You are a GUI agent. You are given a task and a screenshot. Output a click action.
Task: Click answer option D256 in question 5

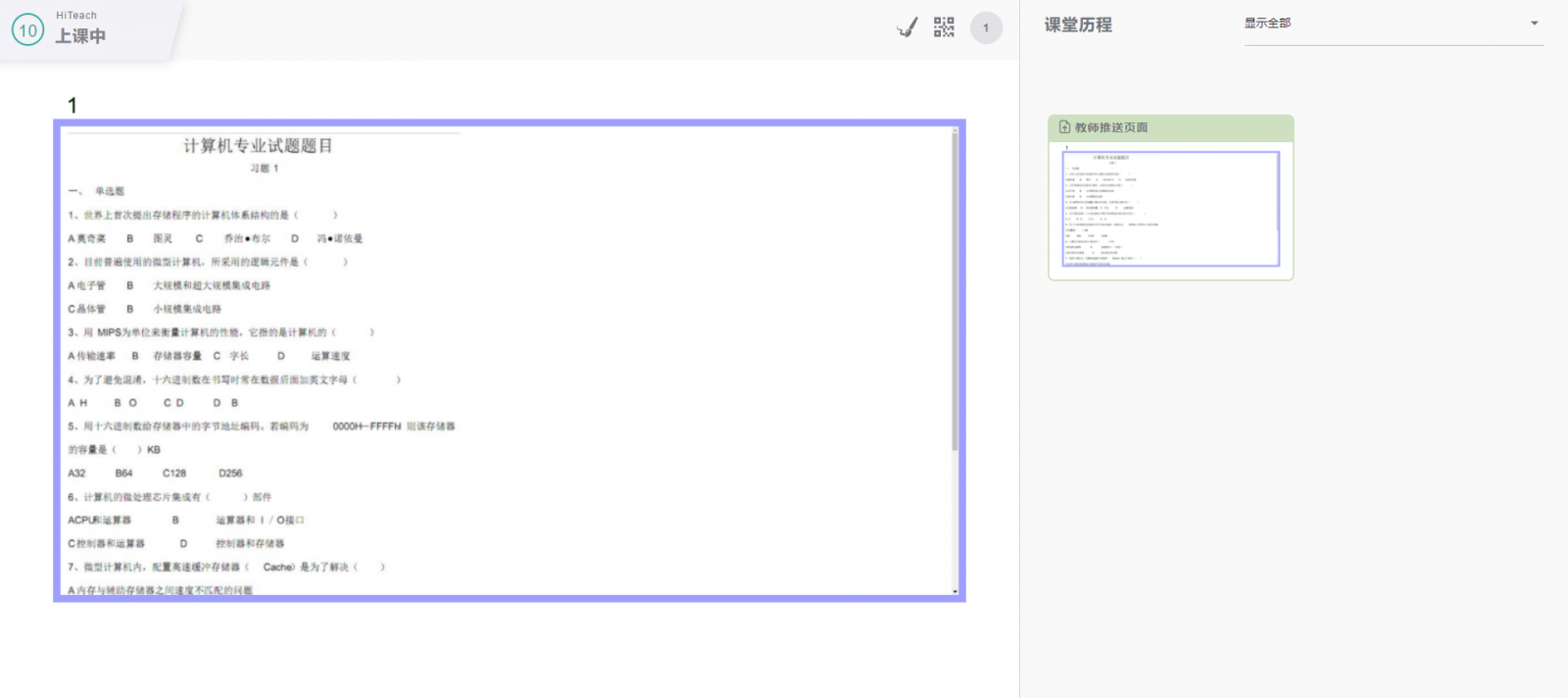click(x=230, y=474)
